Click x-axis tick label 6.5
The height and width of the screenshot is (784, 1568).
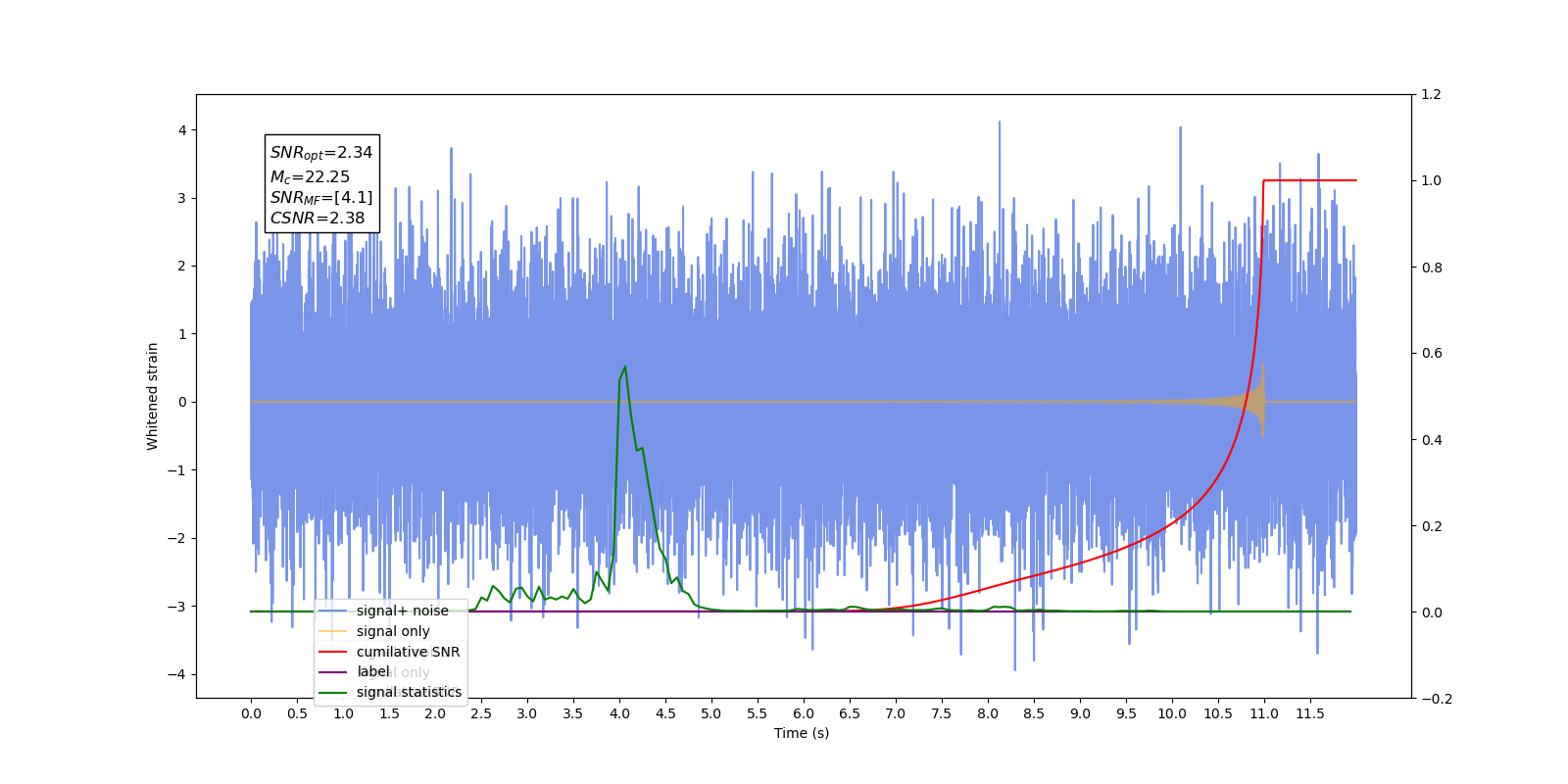pos(850,713)
